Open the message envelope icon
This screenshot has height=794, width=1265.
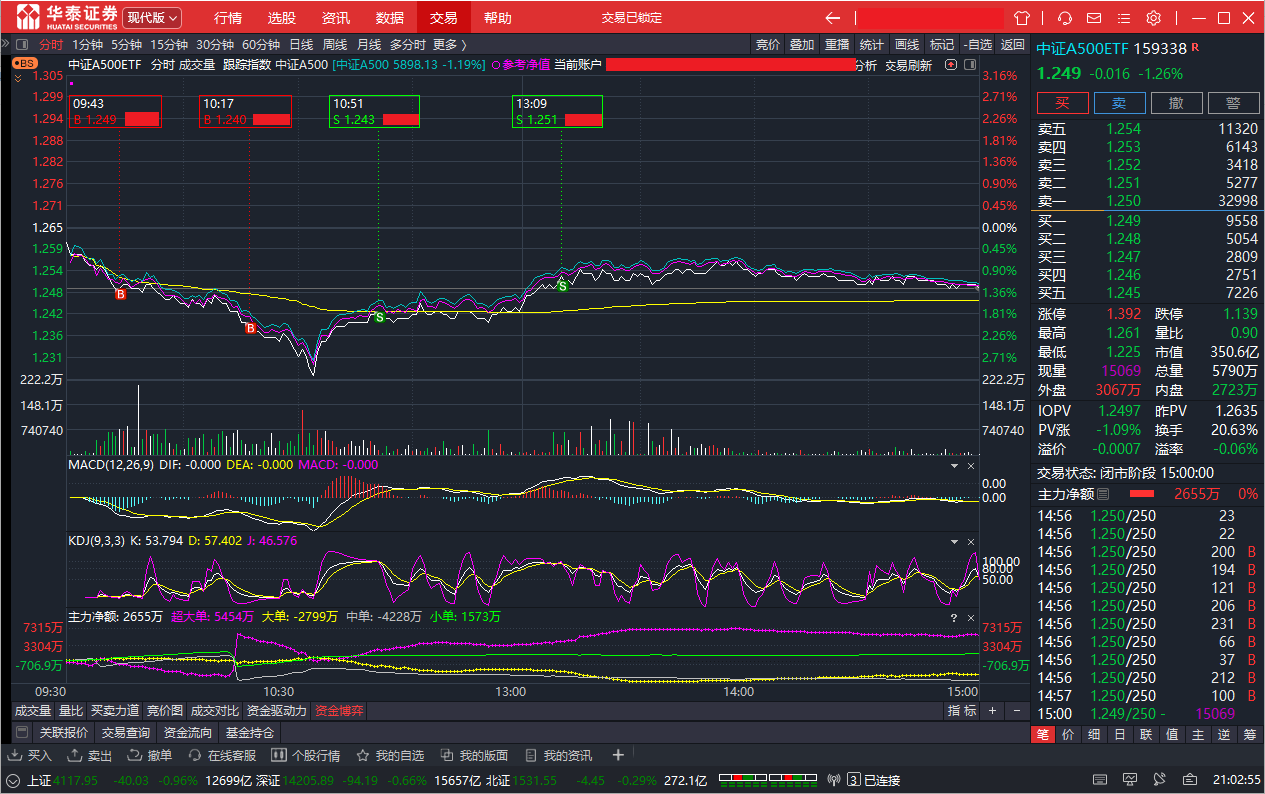coord(1095,18)
